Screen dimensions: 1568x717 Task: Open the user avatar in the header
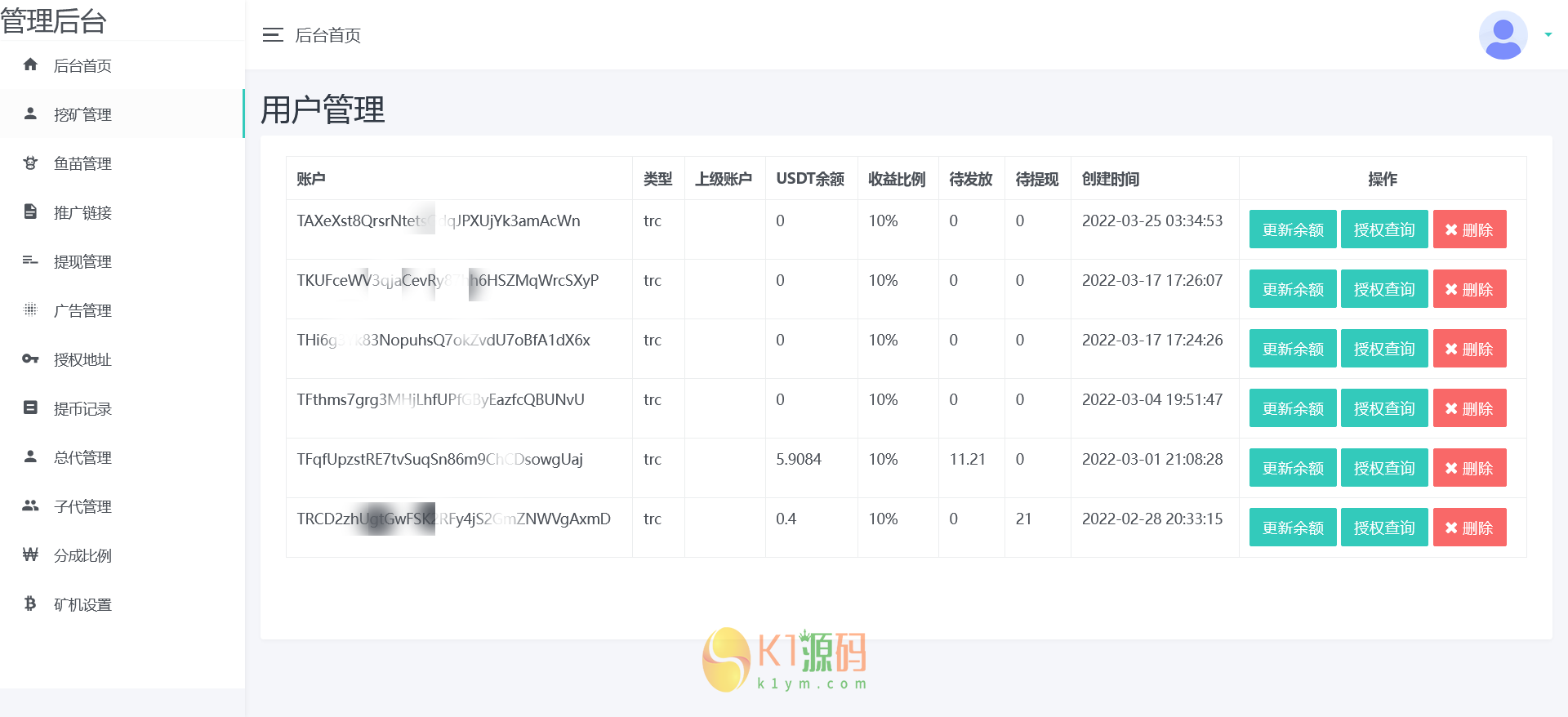pyautogui.click(x=1503, y=35)
